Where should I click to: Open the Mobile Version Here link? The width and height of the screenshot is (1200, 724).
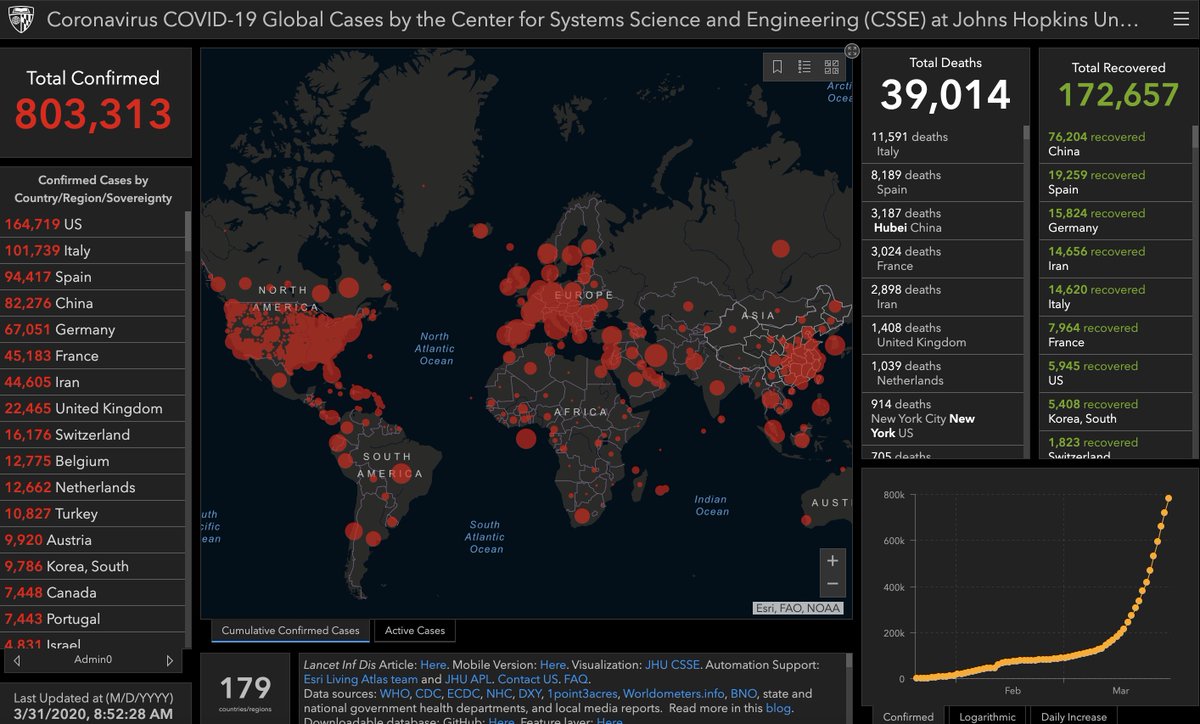click(553, 664)
